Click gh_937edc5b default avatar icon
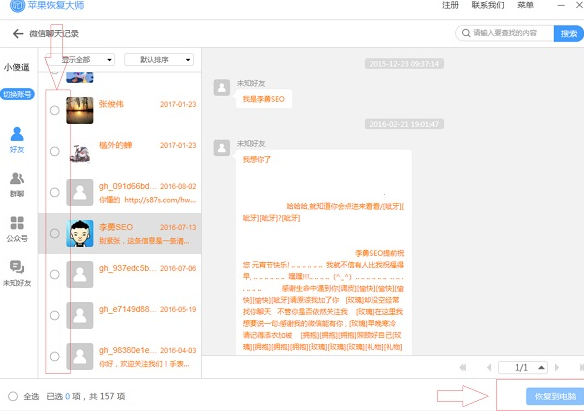 pos(80,274)
